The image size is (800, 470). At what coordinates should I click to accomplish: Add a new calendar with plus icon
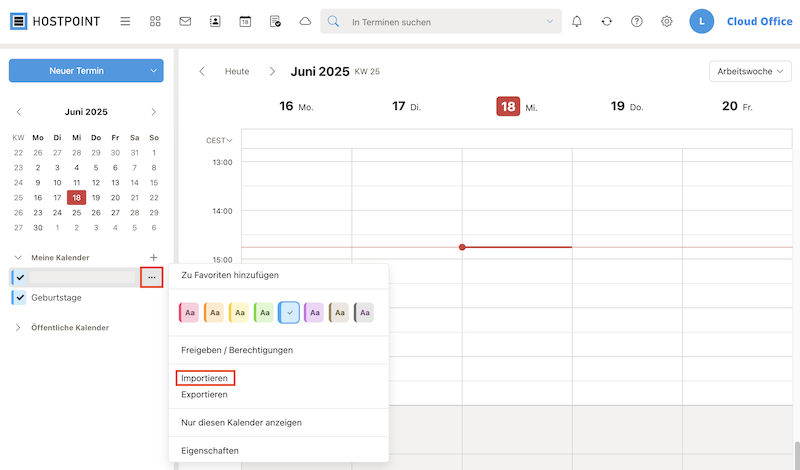154,257
